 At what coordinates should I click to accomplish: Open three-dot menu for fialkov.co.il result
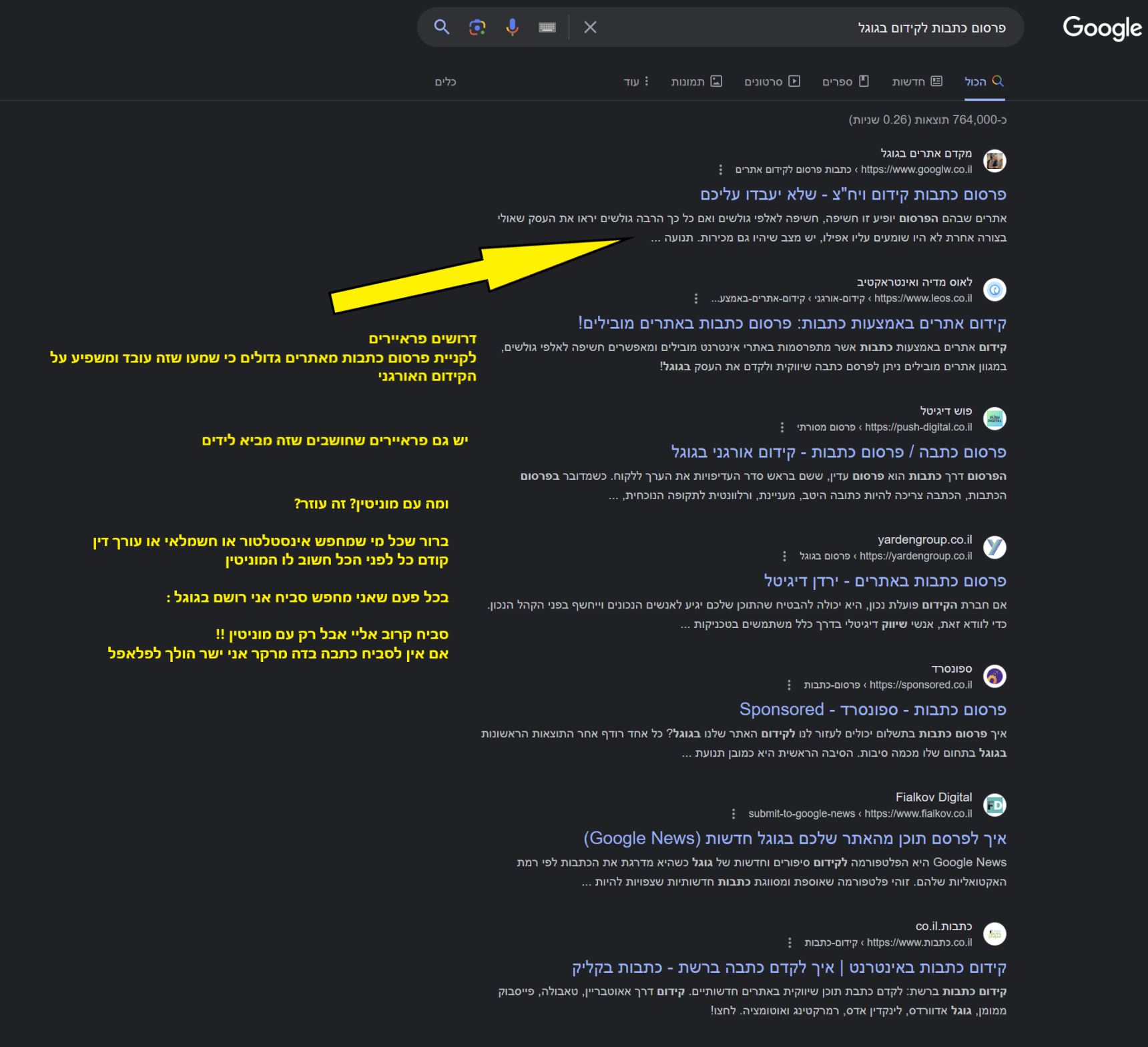point(734,813)
